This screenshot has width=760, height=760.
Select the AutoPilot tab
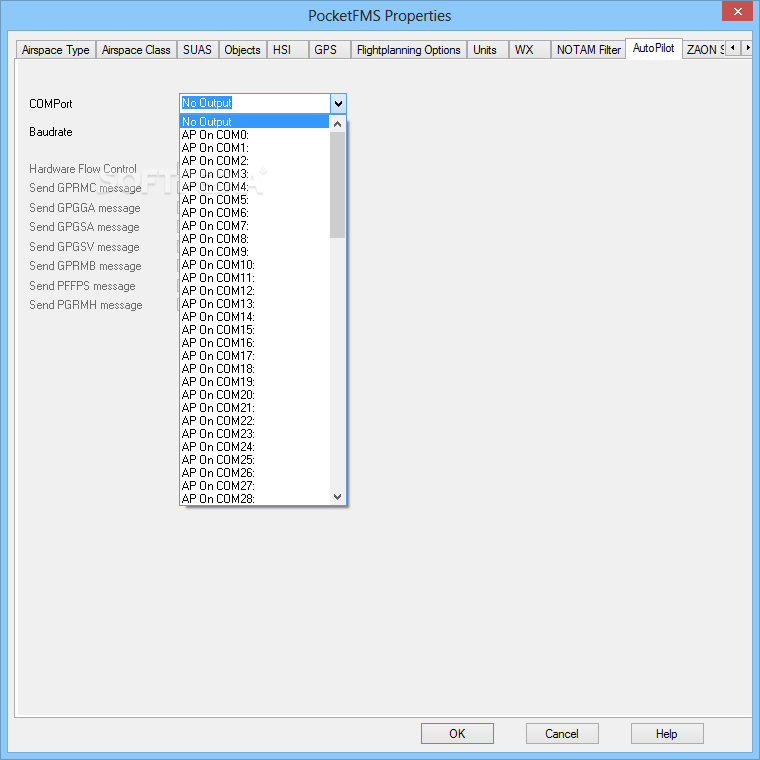pyautogui.click(x=654, y=48)
